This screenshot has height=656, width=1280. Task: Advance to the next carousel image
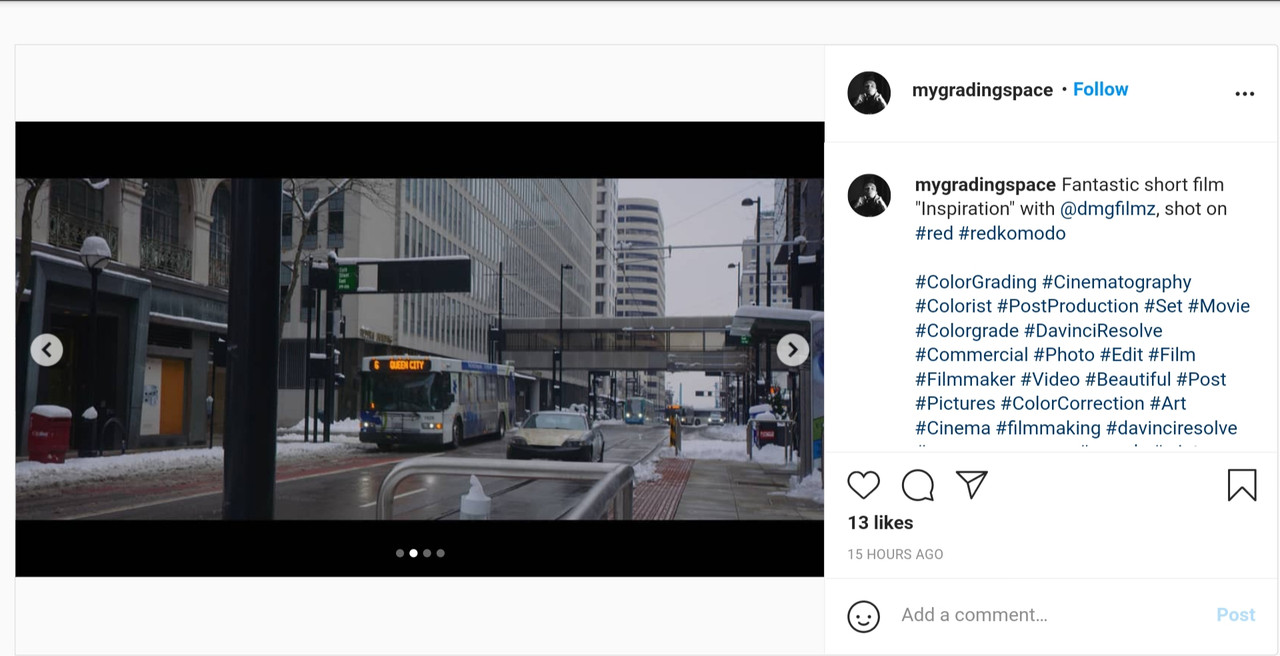pyautogui.click(x=793, y=349)
